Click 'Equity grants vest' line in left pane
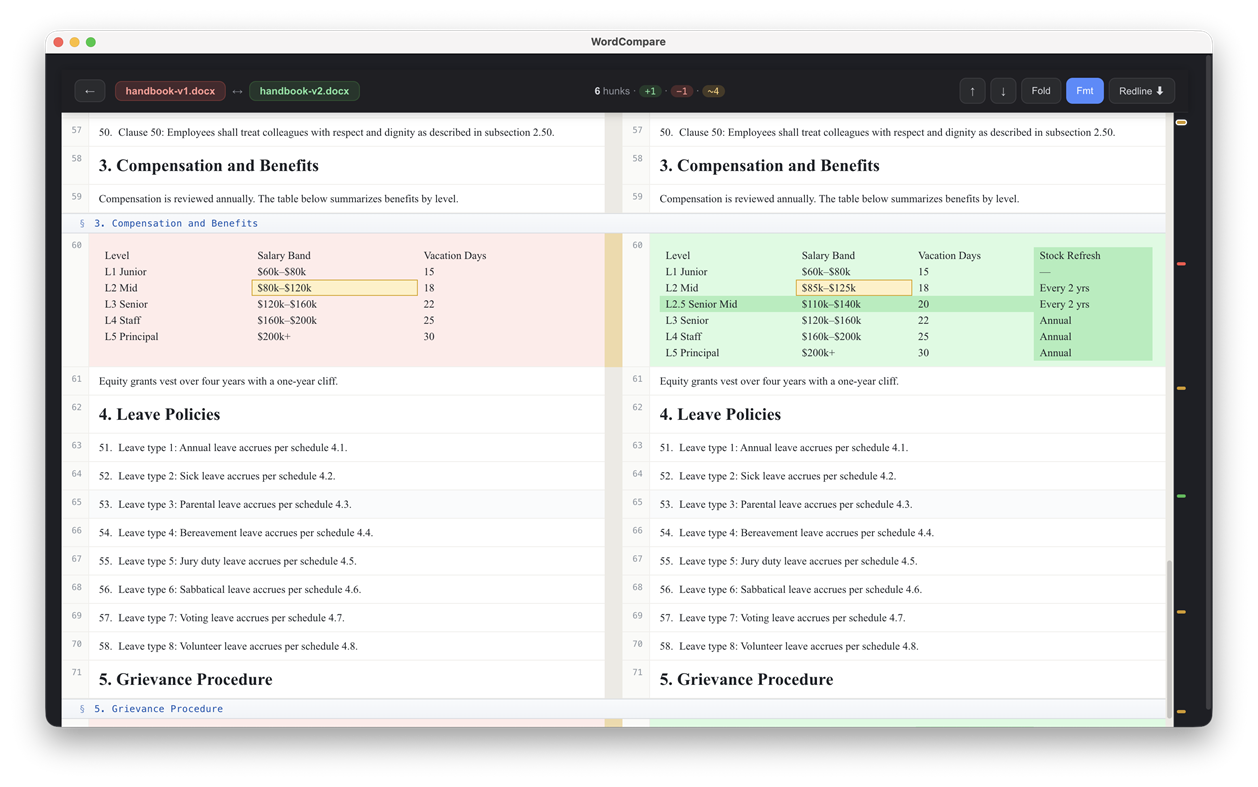Viewport: 1258px width, 787px height. pyautogui.click(x=218, y=381)
